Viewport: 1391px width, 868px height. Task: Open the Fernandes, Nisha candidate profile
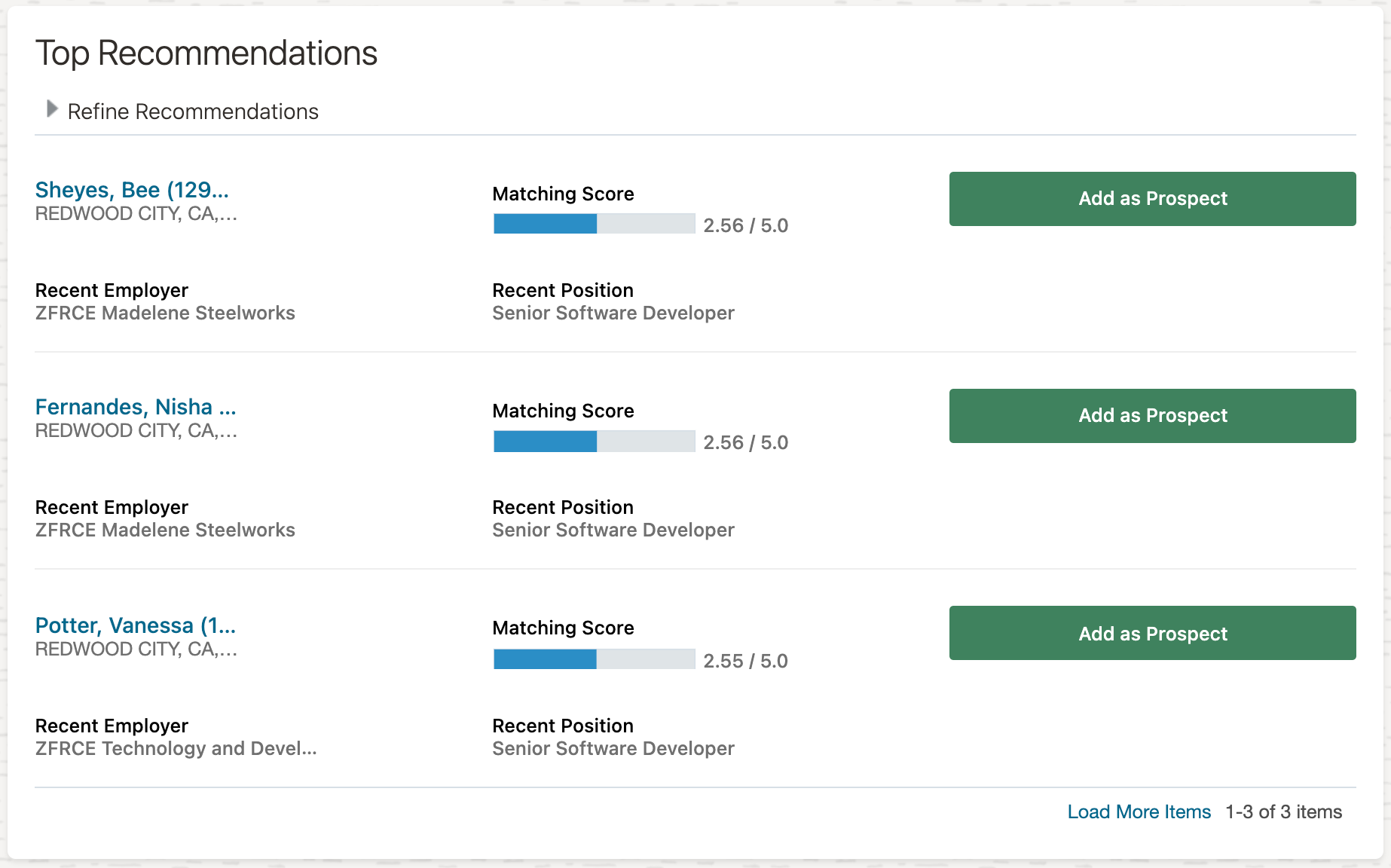[x=136, y=407]
